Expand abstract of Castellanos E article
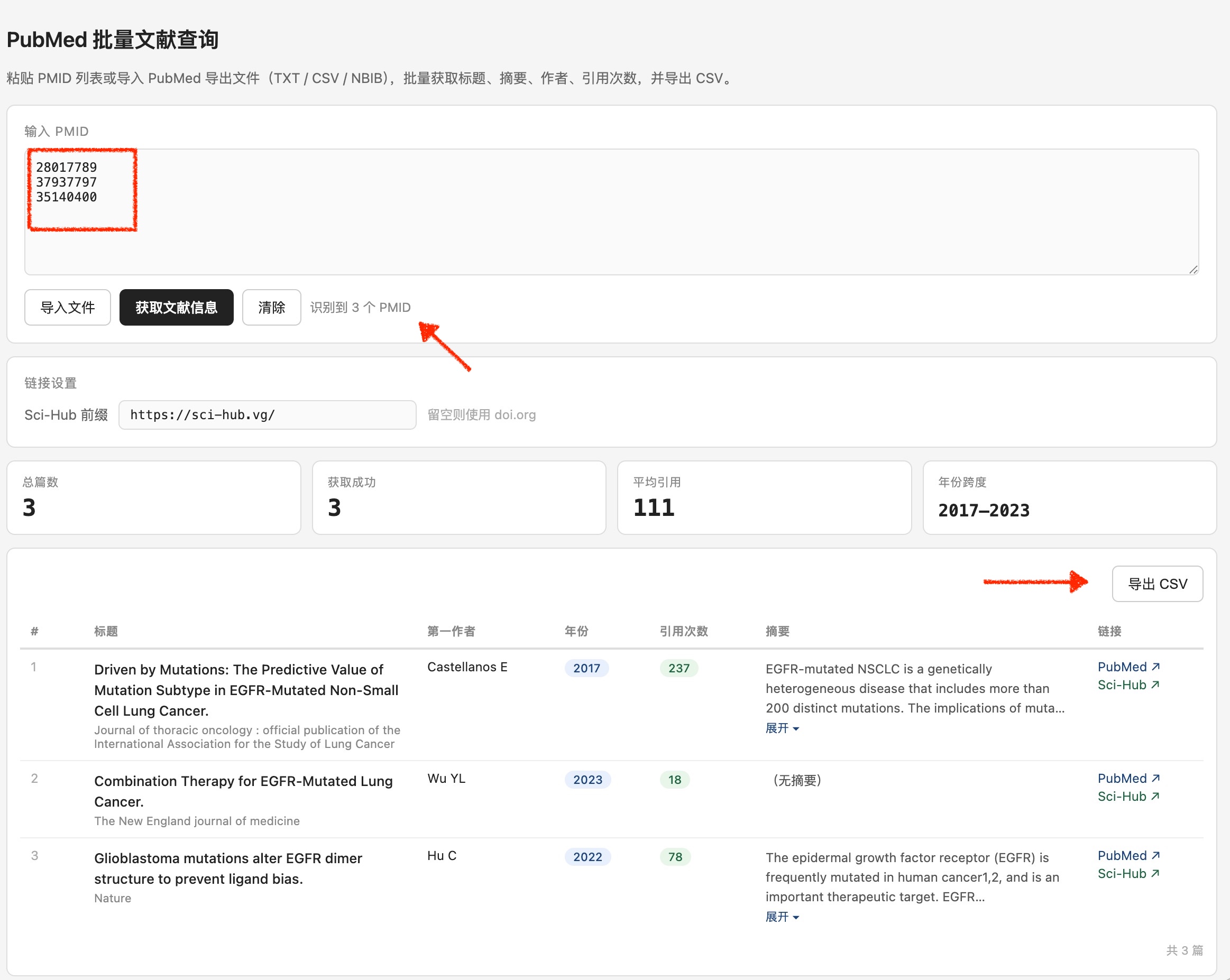The image size is (1230, 980). (x=782, y=728)
